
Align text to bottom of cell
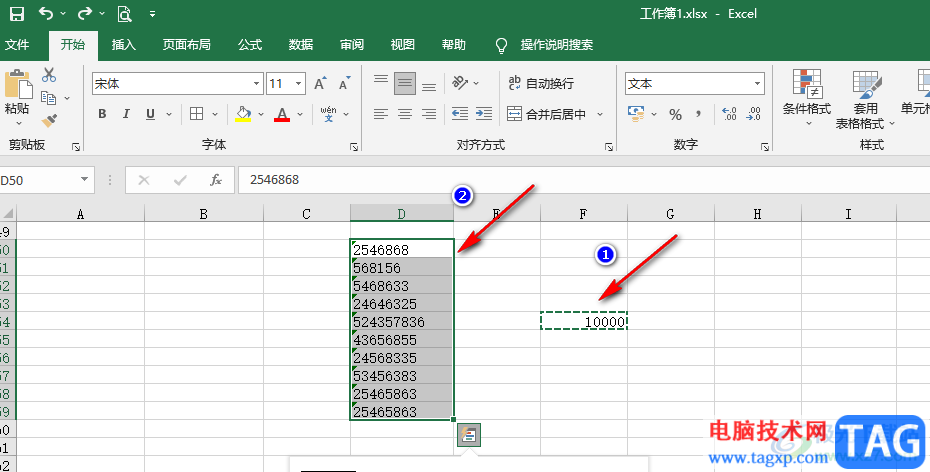pyautogui.click(x=429, y=87)
